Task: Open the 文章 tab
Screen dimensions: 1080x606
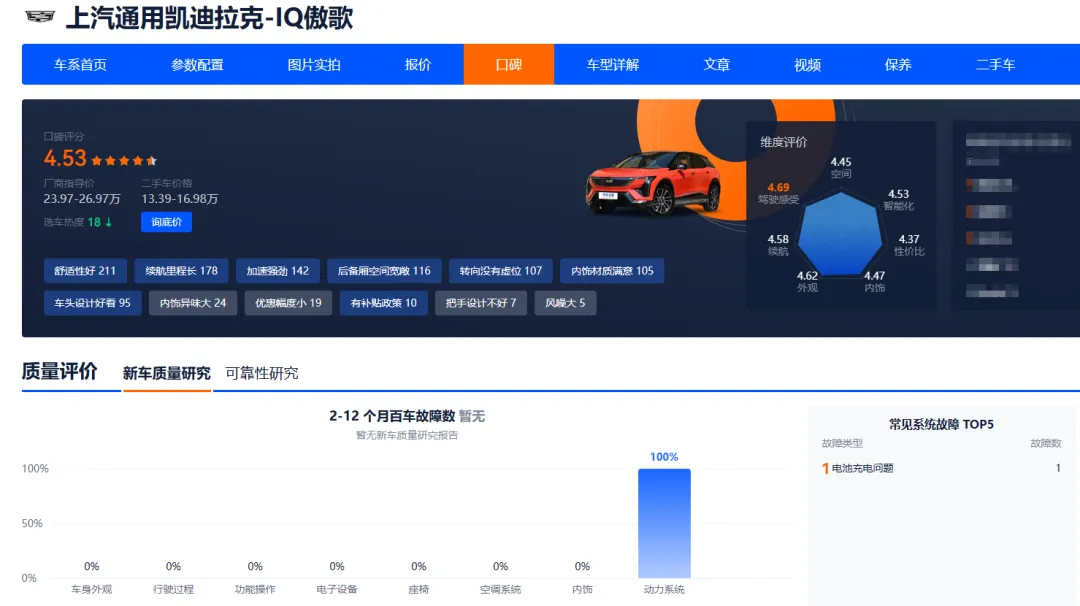Action: pyautogui.click(x=716, y=65)
